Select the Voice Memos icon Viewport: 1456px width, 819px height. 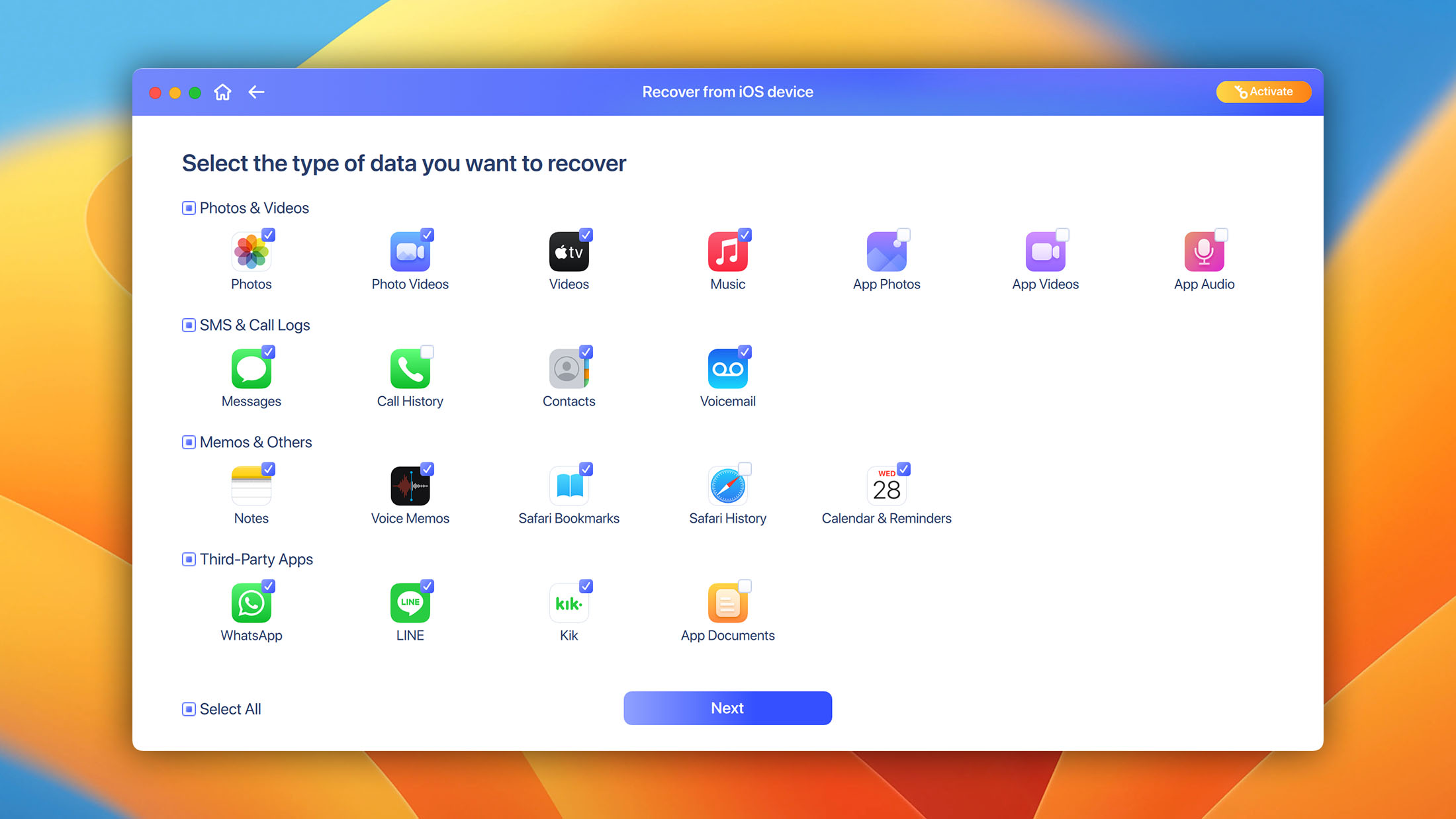(410, 486)
